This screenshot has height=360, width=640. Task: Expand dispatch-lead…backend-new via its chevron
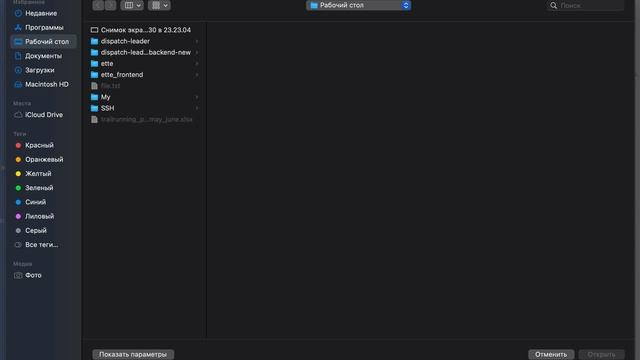click(197, 52)
